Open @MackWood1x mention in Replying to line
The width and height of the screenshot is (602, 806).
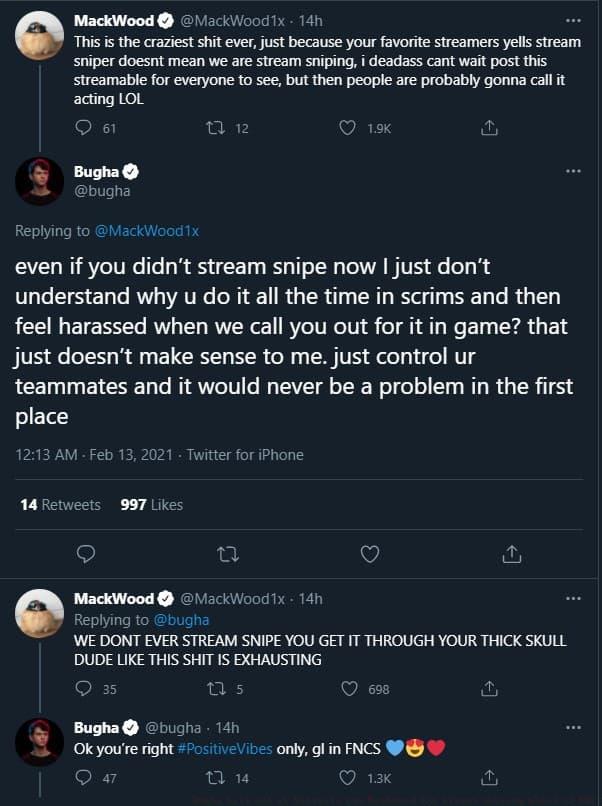pos(146,231)
